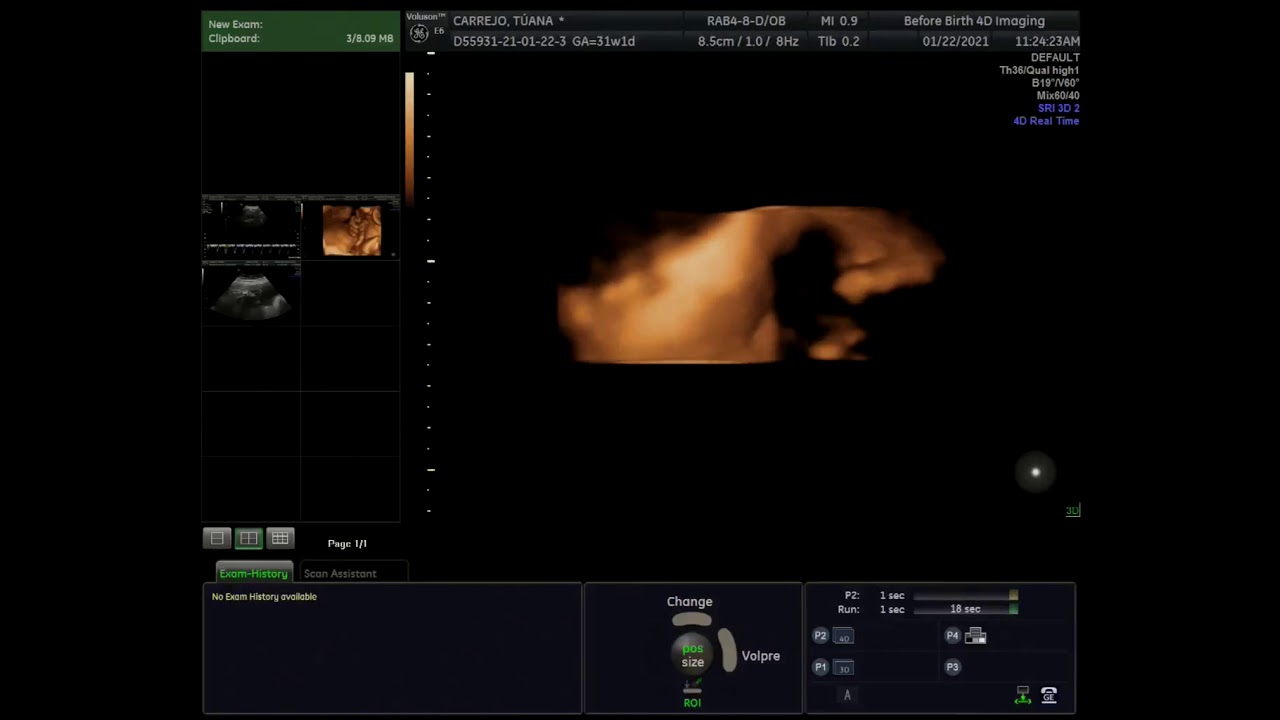Click the MI 0.9 value

click(x=839, y=21)
